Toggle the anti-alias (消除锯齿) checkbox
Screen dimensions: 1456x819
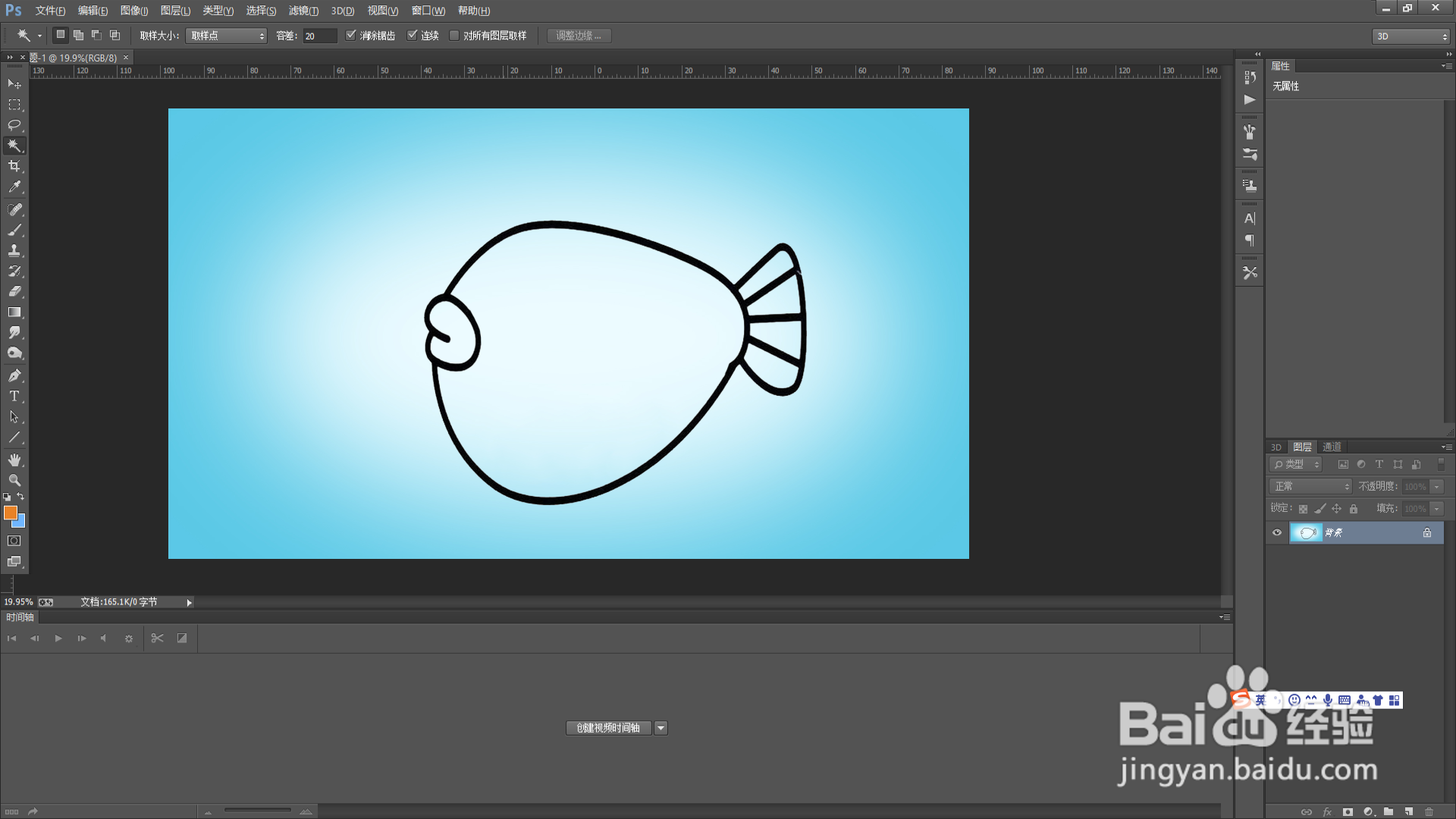351,35
